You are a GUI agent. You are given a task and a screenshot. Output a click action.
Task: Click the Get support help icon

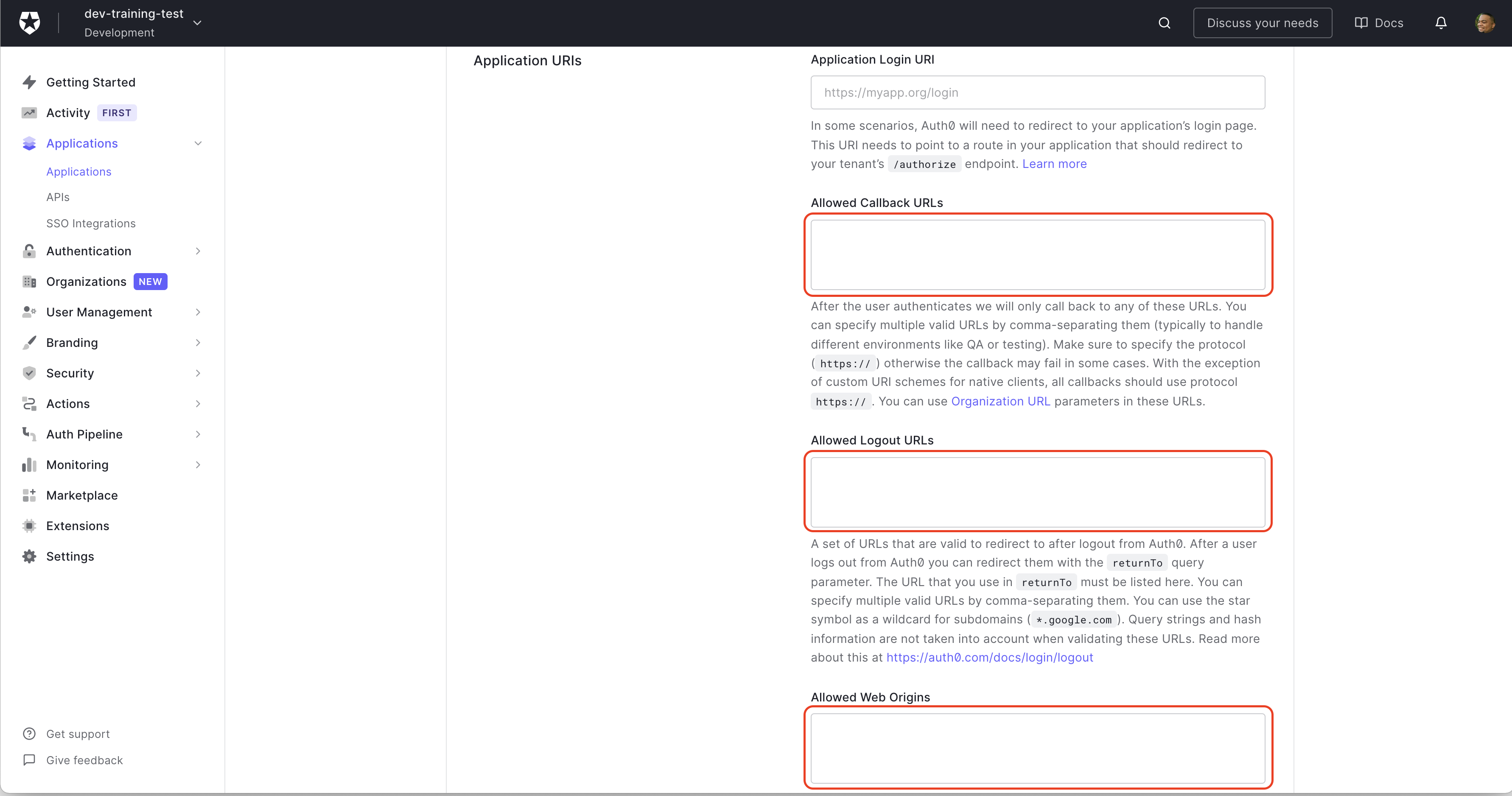click(29, 734)
